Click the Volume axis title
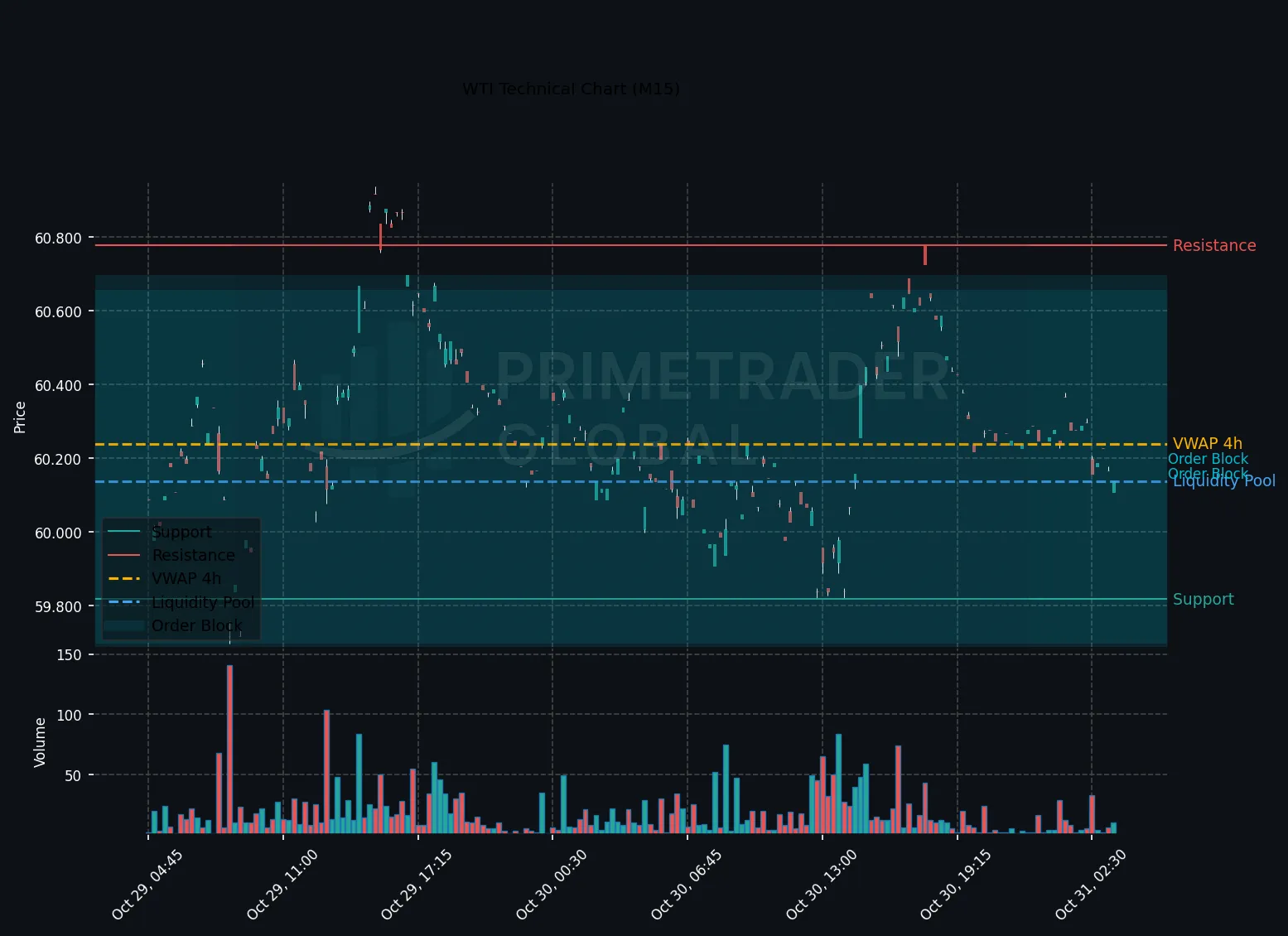Screen dimensions: 1288x936 pos(40,742)
